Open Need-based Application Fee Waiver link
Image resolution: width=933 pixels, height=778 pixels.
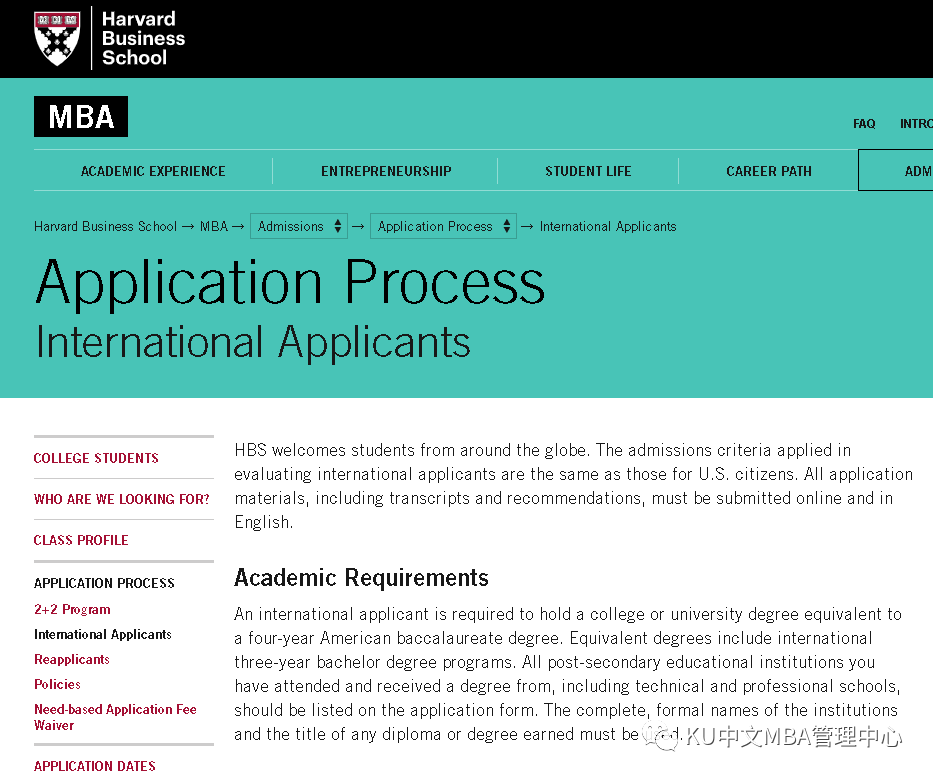(x=115, y=717)
